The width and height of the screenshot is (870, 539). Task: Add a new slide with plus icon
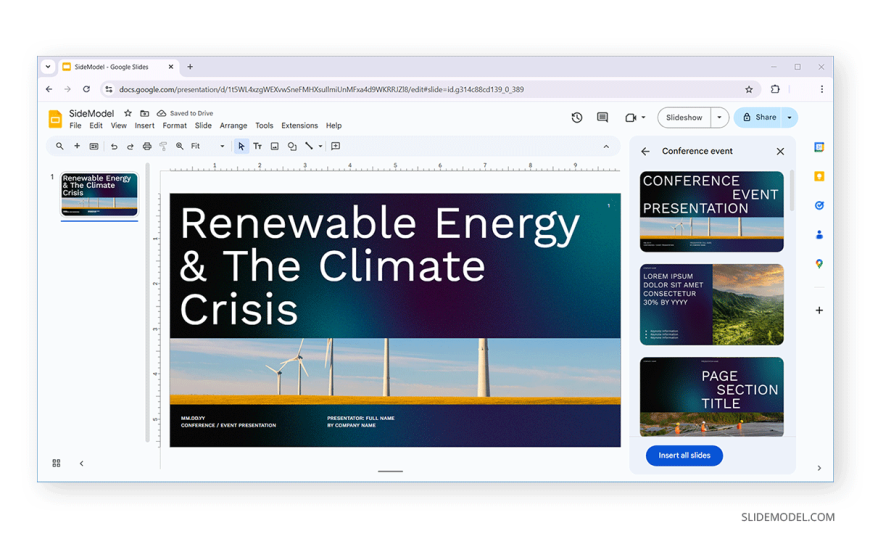pyautogui.click(x=77, y=147)
